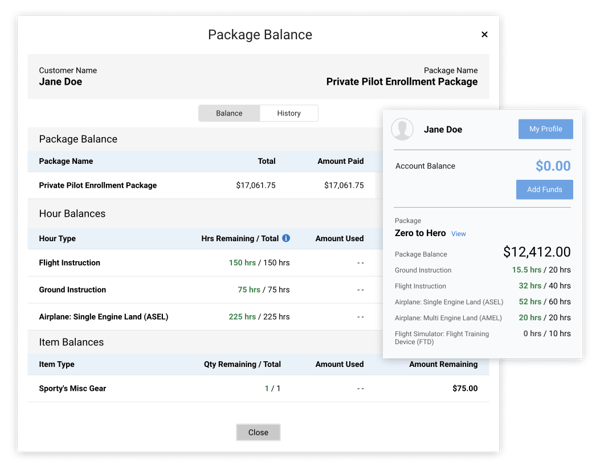The width and height of the screenshot is (600, 475).
Task: Click the Add Funds button
Action: 545,189
